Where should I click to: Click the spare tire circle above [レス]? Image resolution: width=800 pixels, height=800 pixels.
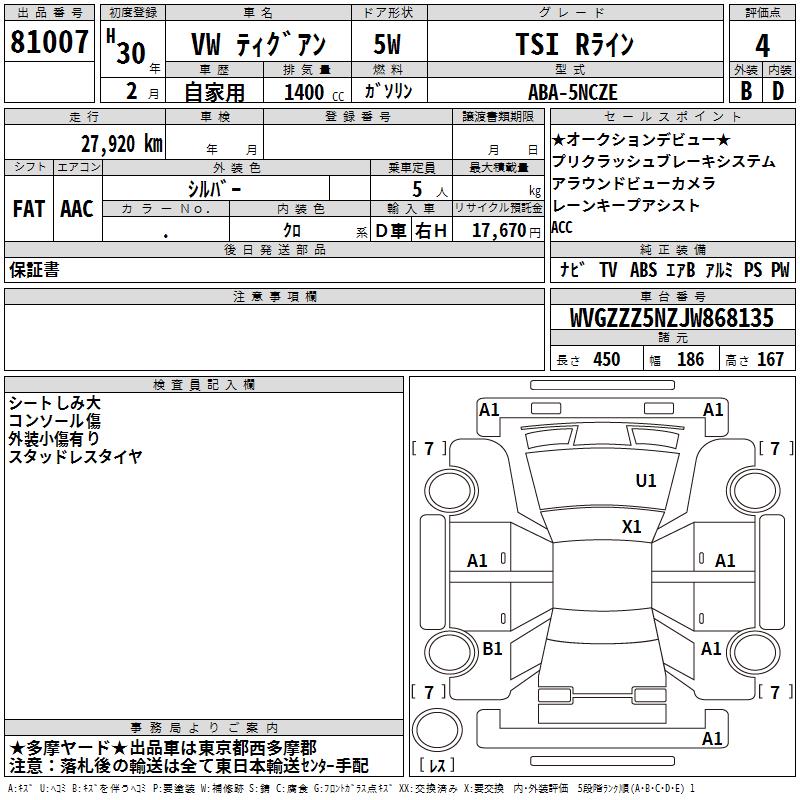click(x=437, y=731)
